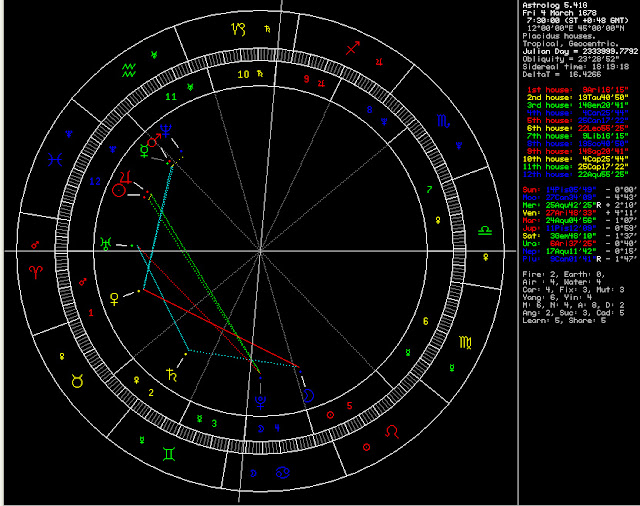Click the 'Learn: 5, Share: 5' line
Viewport: 640px width, 506px height.
(x=564, y=321)
